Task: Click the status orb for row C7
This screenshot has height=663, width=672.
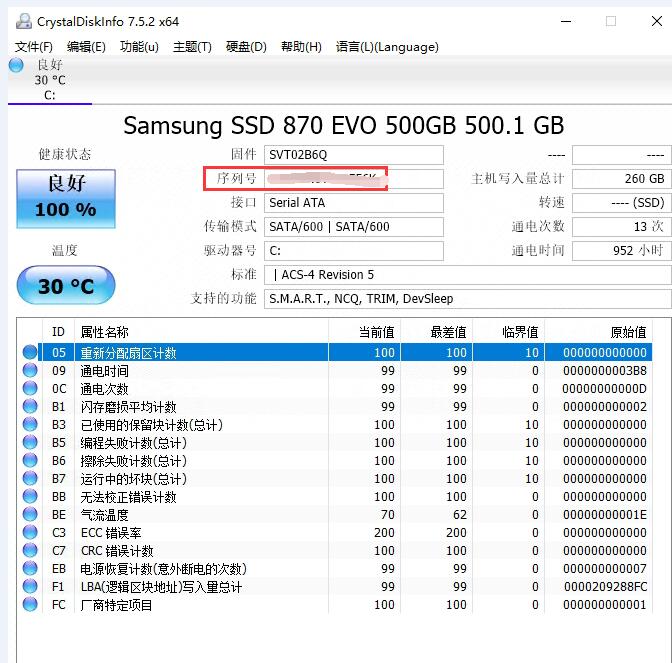Action: [x=30, y=550]
